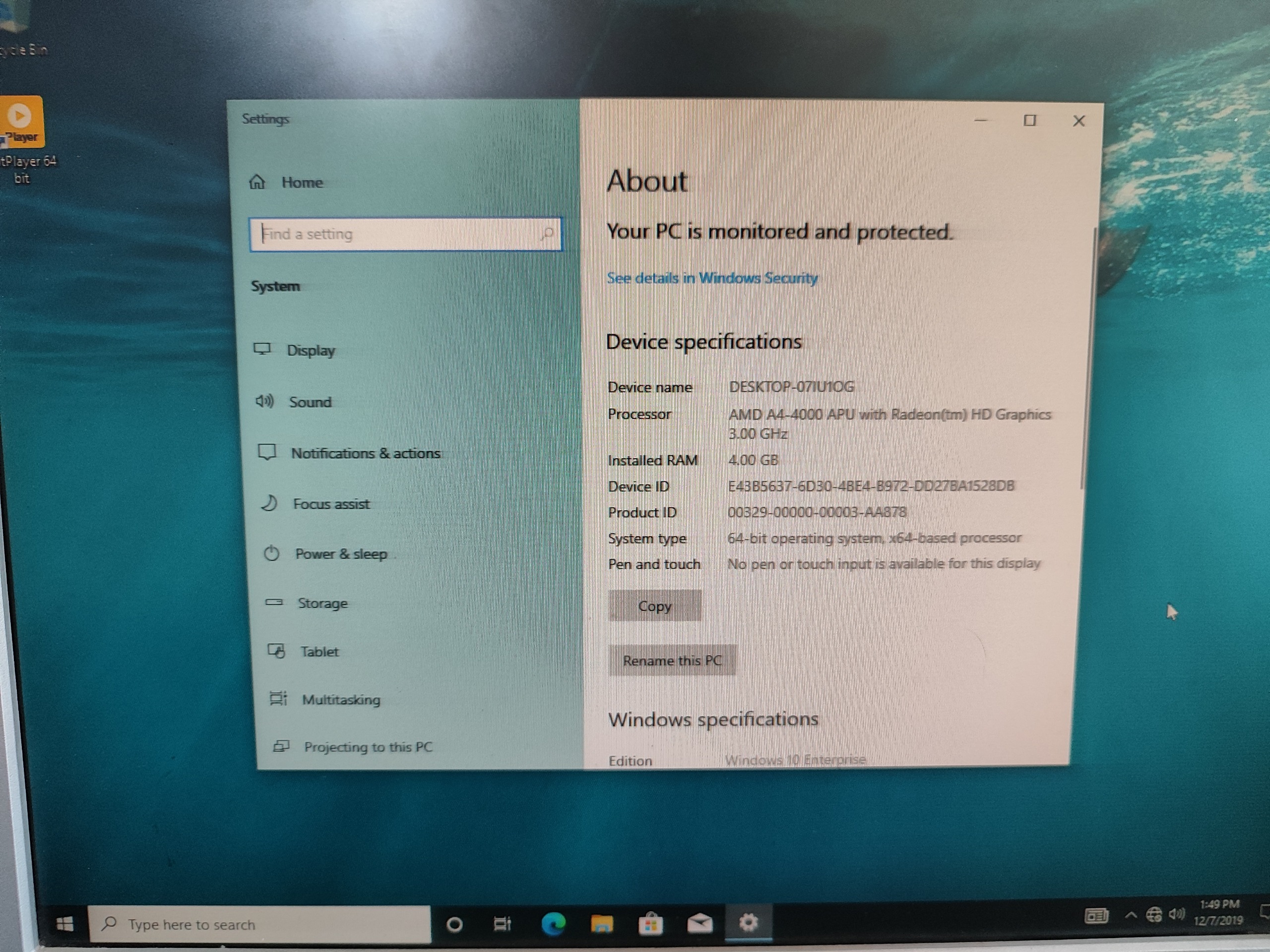This screenshot has width=1270, height=952.
Task: Click the Cortana circle icon on taskbar
Action: (x=454, y=924)
